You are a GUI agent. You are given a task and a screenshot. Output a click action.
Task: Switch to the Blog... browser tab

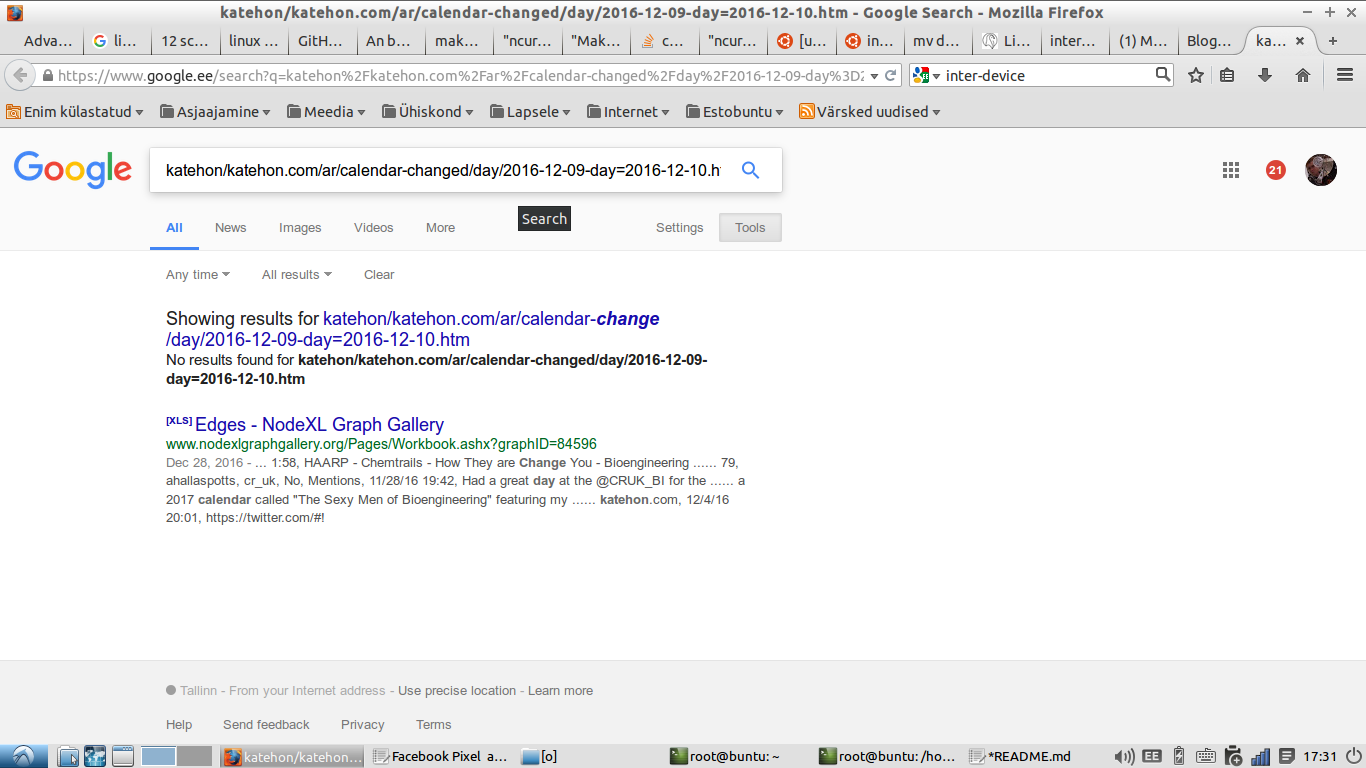pyautogui.click(x=1209, y=41)
